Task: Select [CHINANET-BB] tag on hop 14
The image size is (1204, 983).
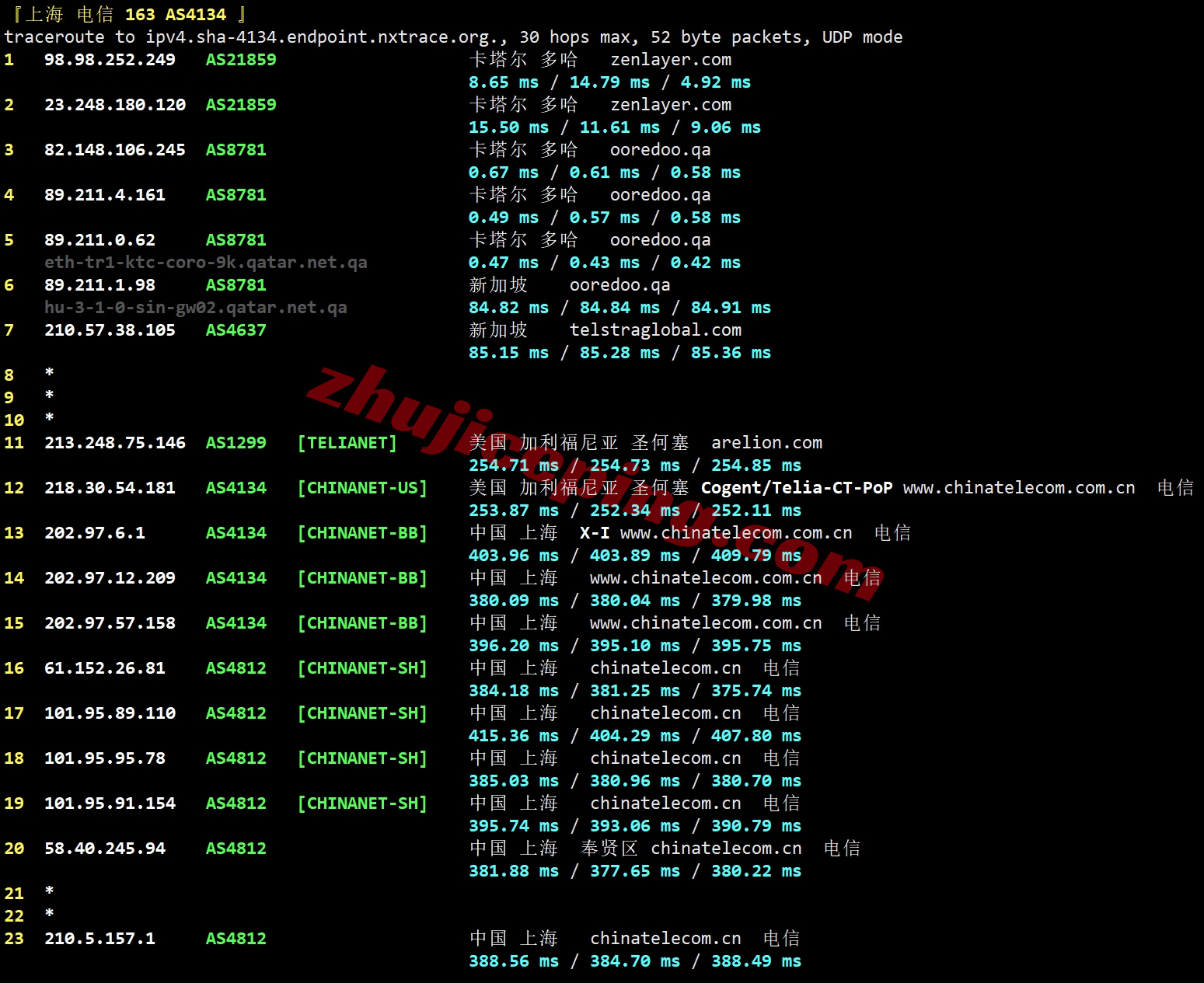Action: [362, 578]
